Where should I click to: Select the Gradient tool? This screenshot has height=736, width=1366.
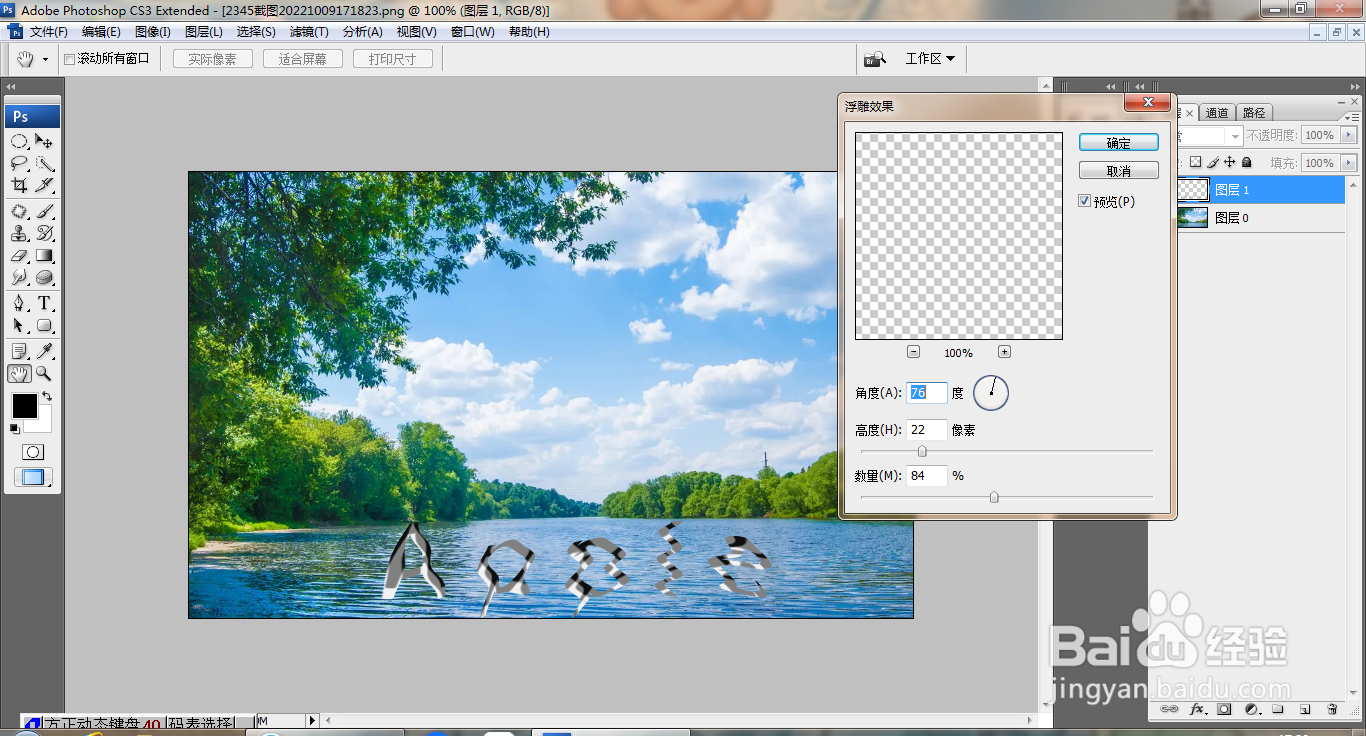pyautogui.click(x=45, y=255)
